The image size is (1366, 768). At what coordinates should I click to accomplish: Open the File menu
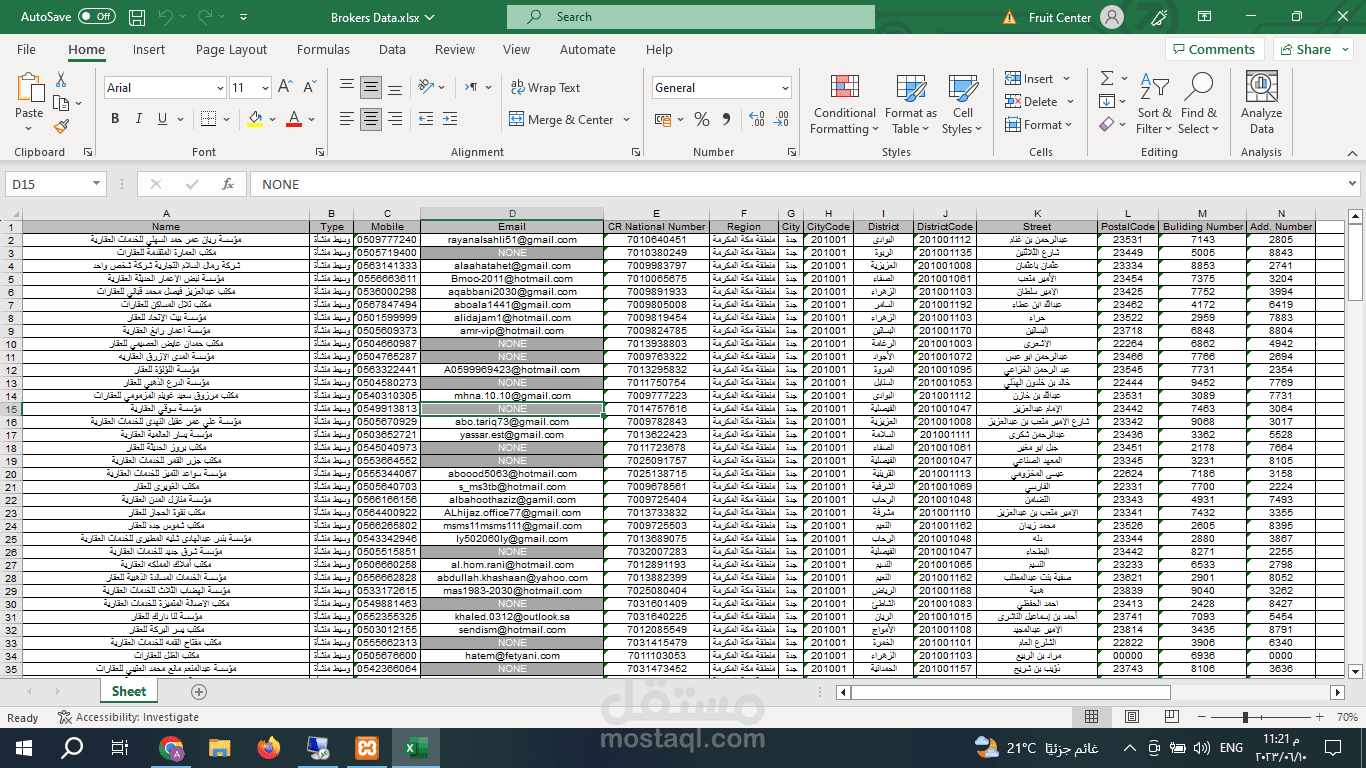click(x=26, y=49)
